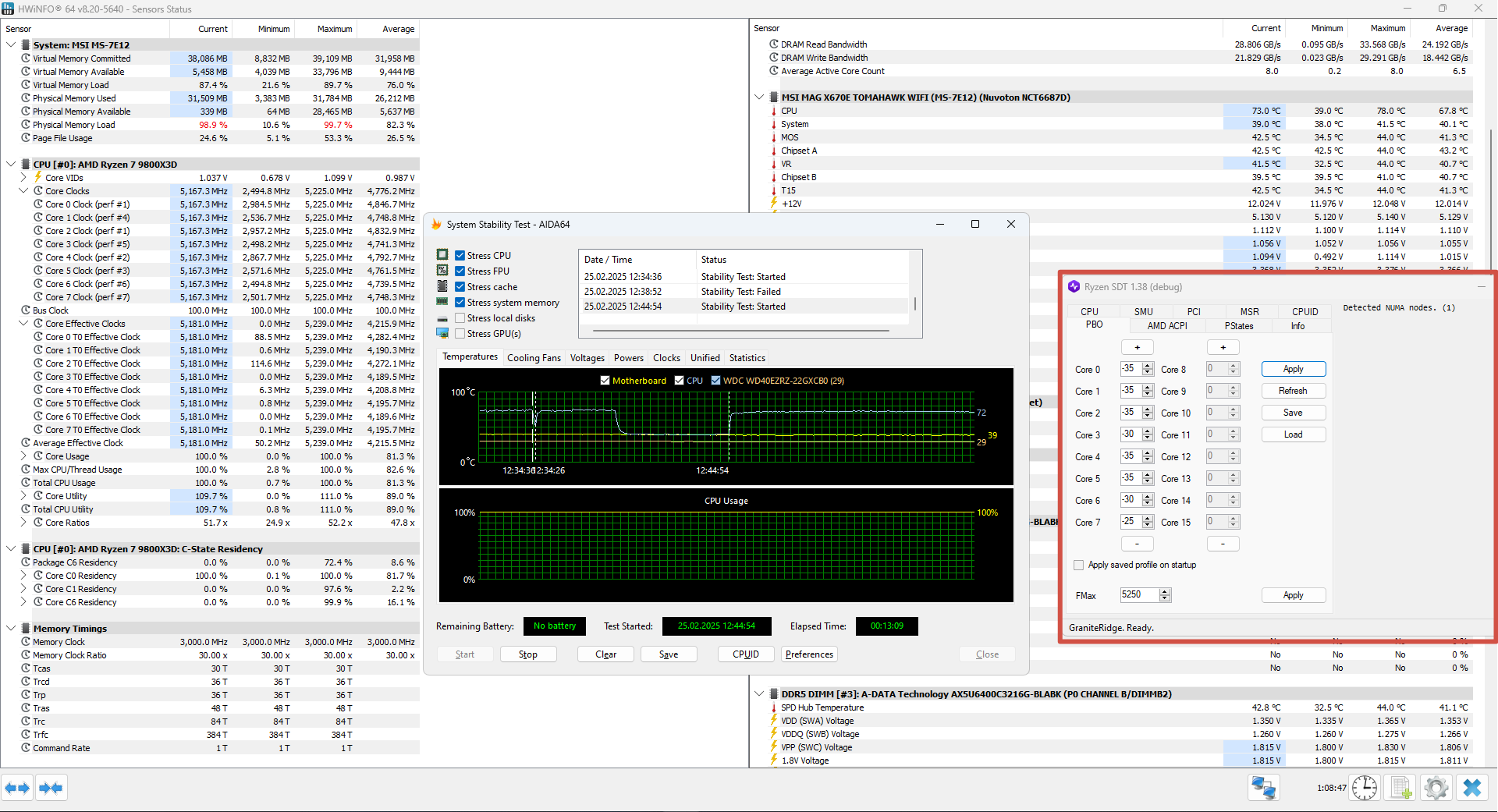Click the percent icon beside Stress FPU

click(x=442, y=271)
